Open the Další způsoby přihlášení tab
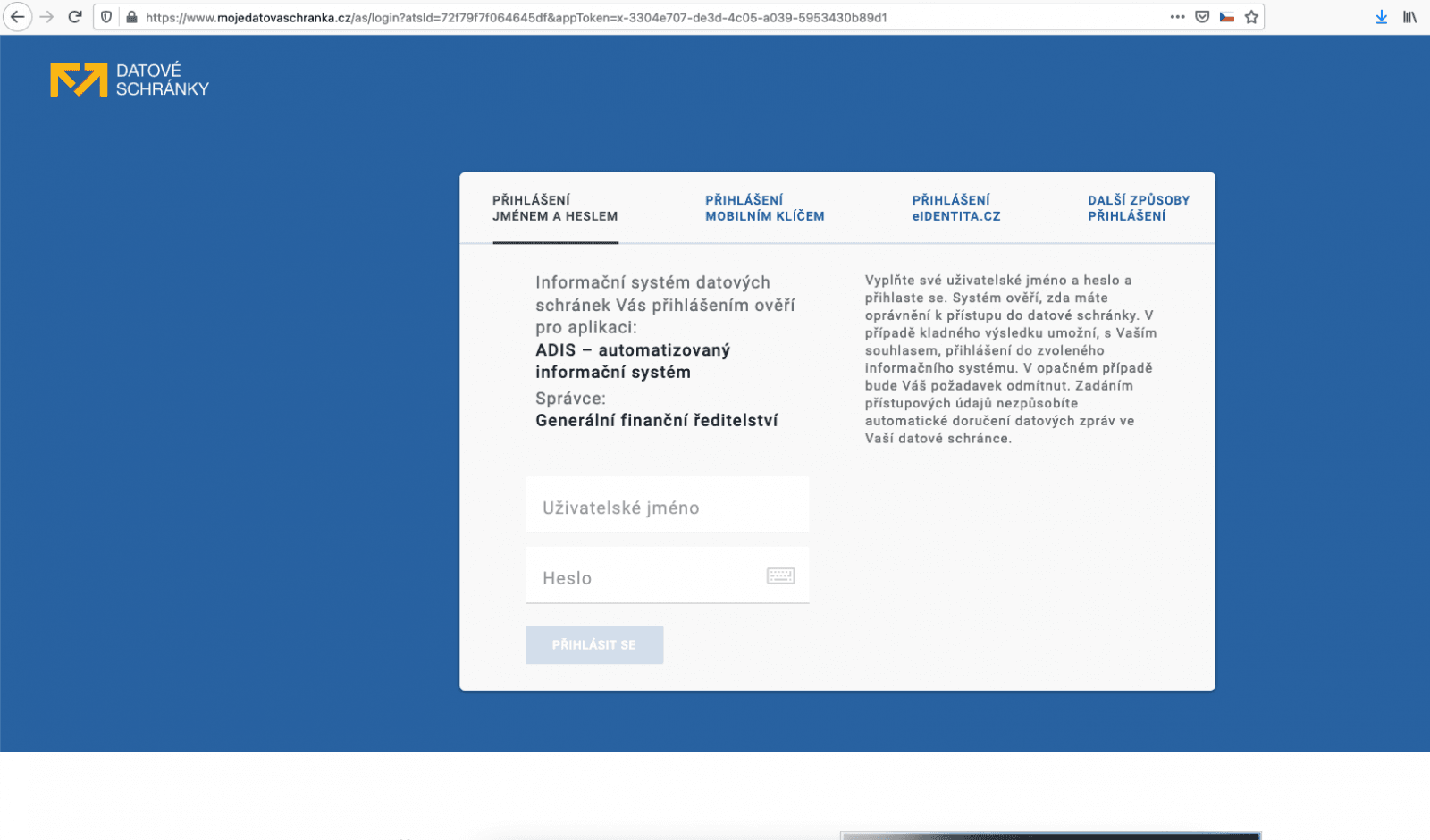The height and width of the screenshot is (840, 1430). (x=1139, y=208)
